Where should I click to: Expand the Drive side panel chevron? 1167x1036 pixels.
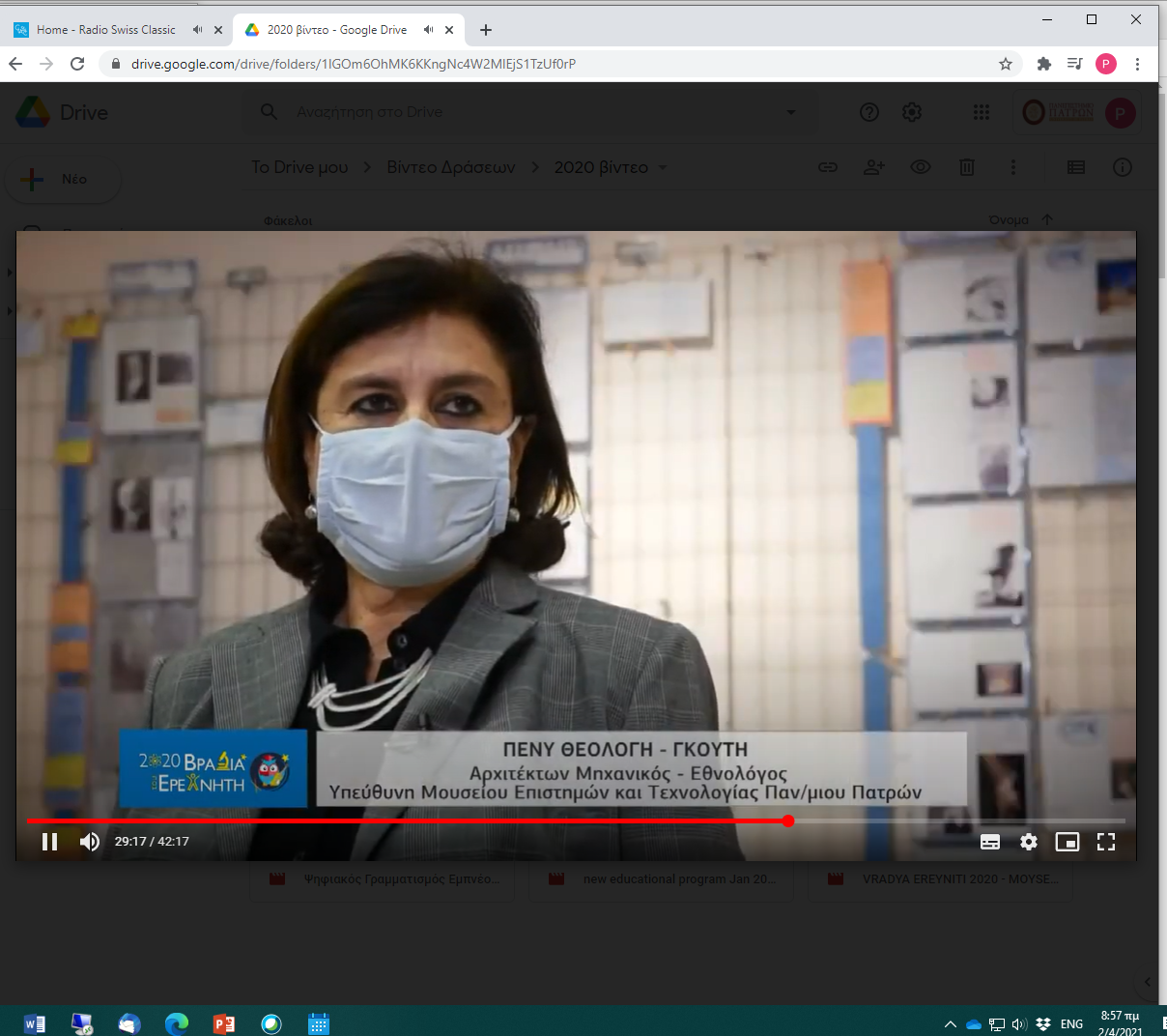point(1148,982)
